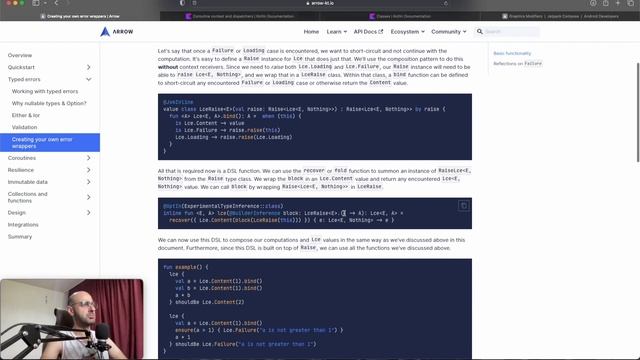Open API Docs external link

pos(368,31)
